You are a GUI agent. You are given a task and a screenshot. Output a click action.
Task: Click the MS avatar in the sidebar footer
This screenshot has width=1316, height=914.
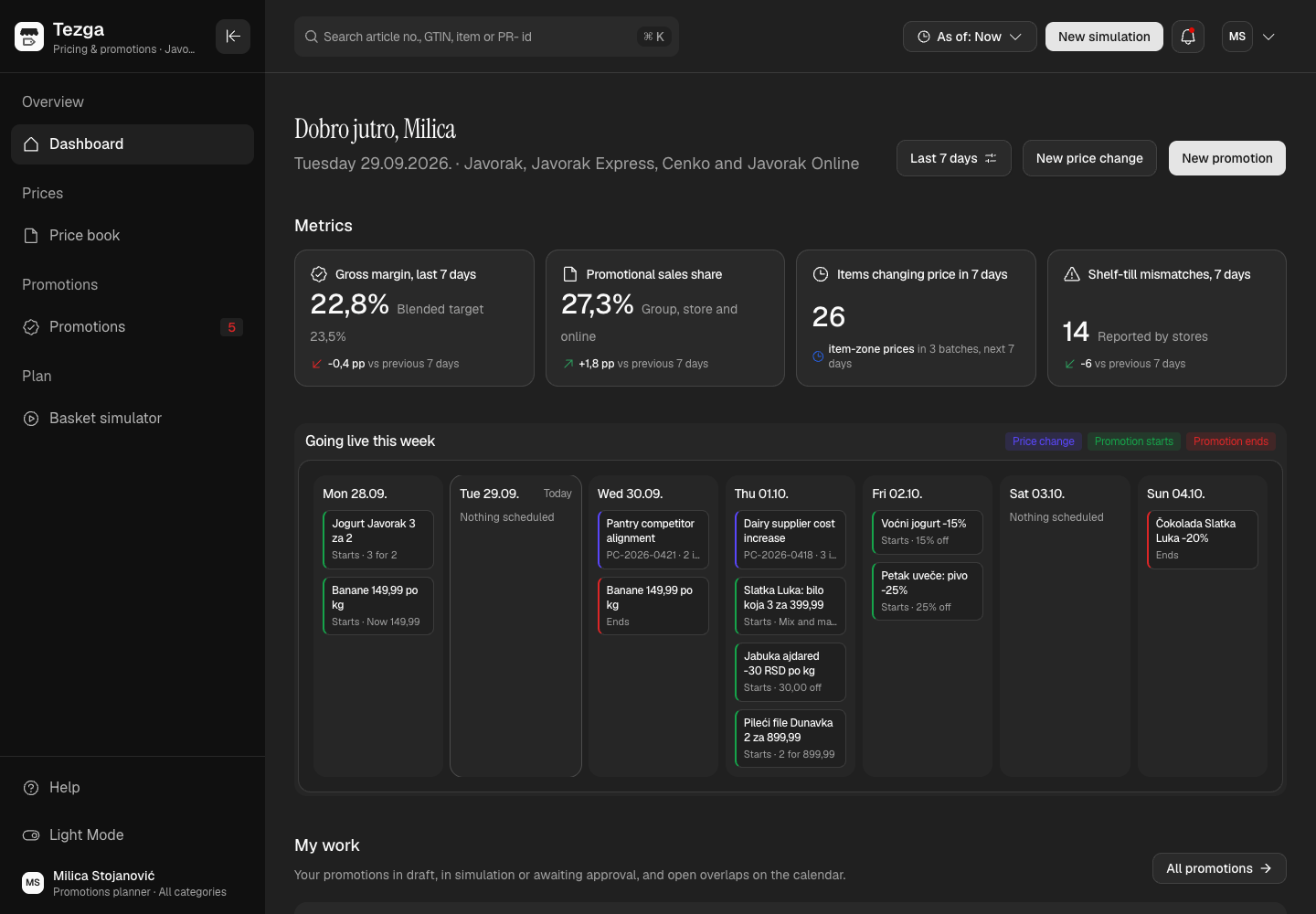[x=33, y=883]
